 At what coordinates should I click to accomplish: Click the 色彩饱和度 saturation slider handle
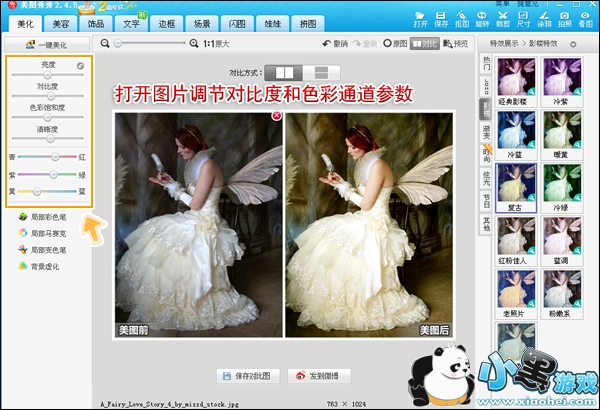[x=47, y=117]
